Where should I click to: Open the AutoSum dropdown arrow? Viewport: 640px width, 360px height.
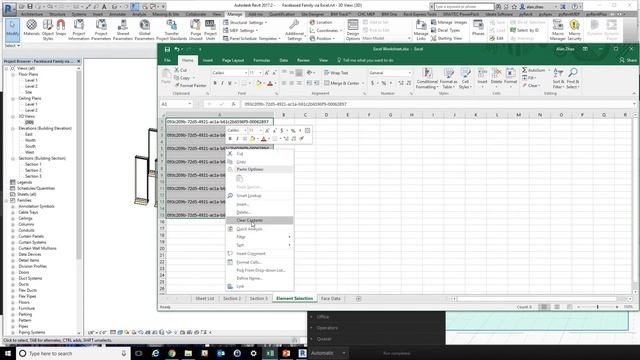click(x=547, y=70)
